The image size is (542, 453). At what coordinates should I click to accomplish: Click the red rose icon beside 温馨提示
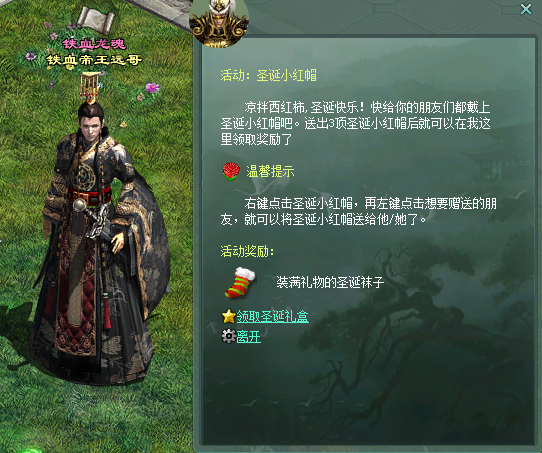pyautogui.click(x=231, y=172)
